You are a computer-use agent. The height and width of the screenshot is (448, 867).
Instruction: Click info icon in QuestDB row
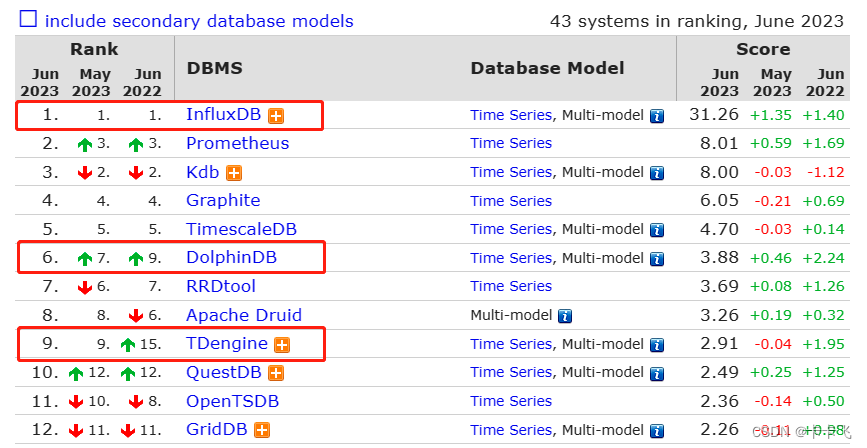pyautogui.click(x=657, y=374)
